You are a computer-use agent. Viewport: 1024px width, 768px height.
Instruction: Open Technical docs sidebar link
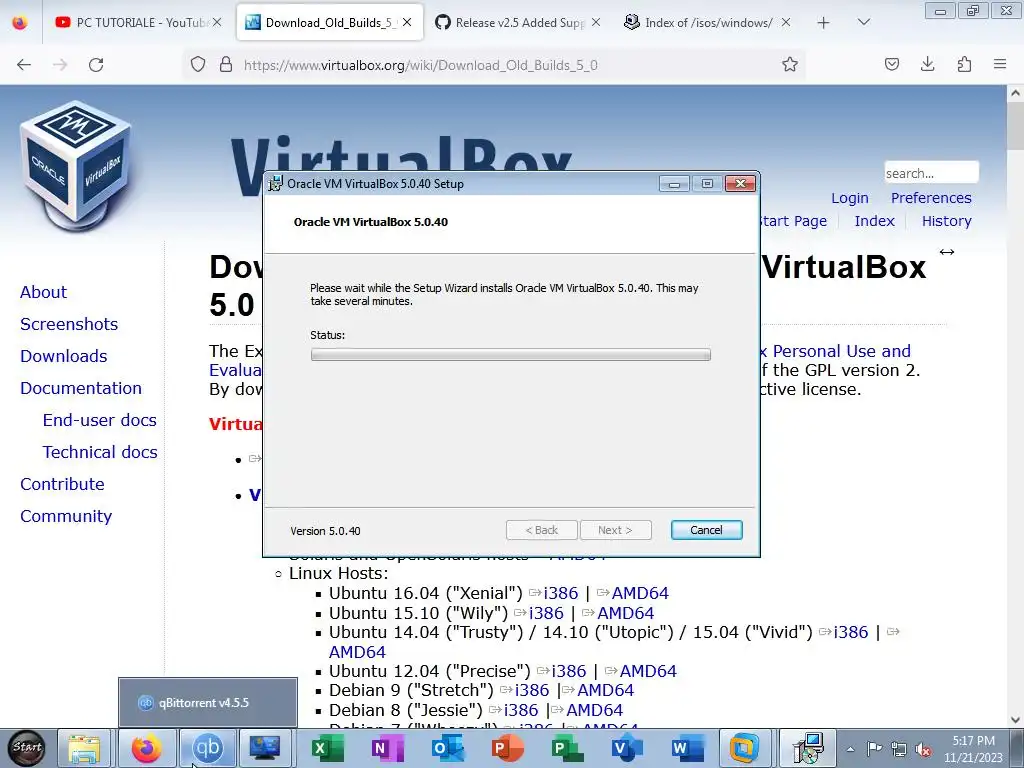pyautogui.click(x=100, y=452)
